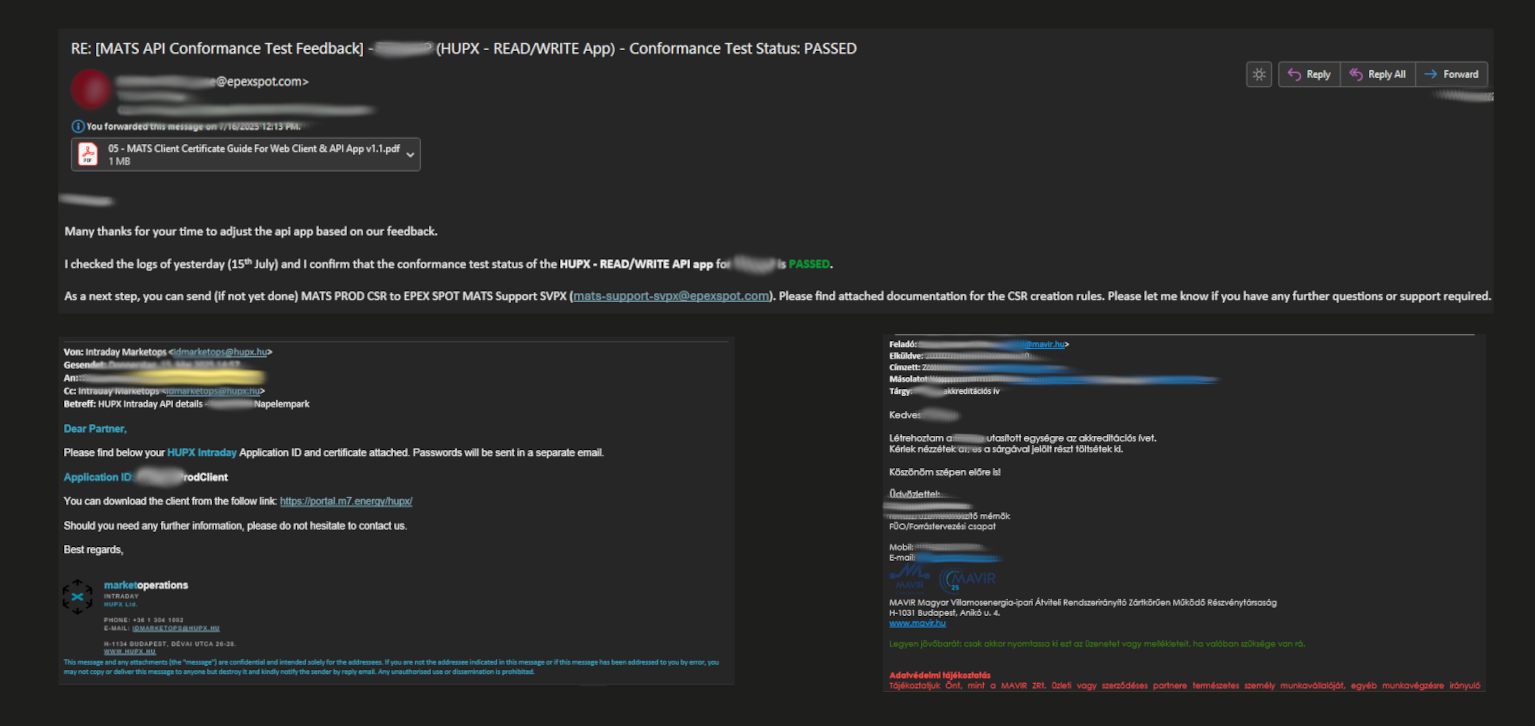1535x726 pixels.
Task: Click the 'marketoperations' signature heading
Action: [146, 585]
